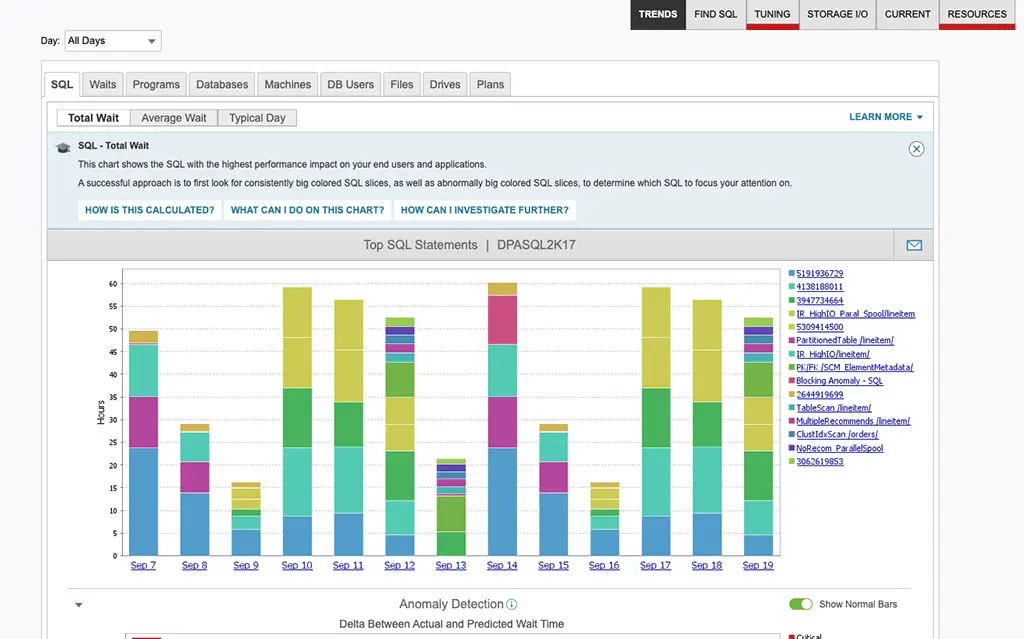Click HOW CAN I INVESTIGATE FURTHER?
The height and width of the screenshot is (639, 1024).
[484, 210]
